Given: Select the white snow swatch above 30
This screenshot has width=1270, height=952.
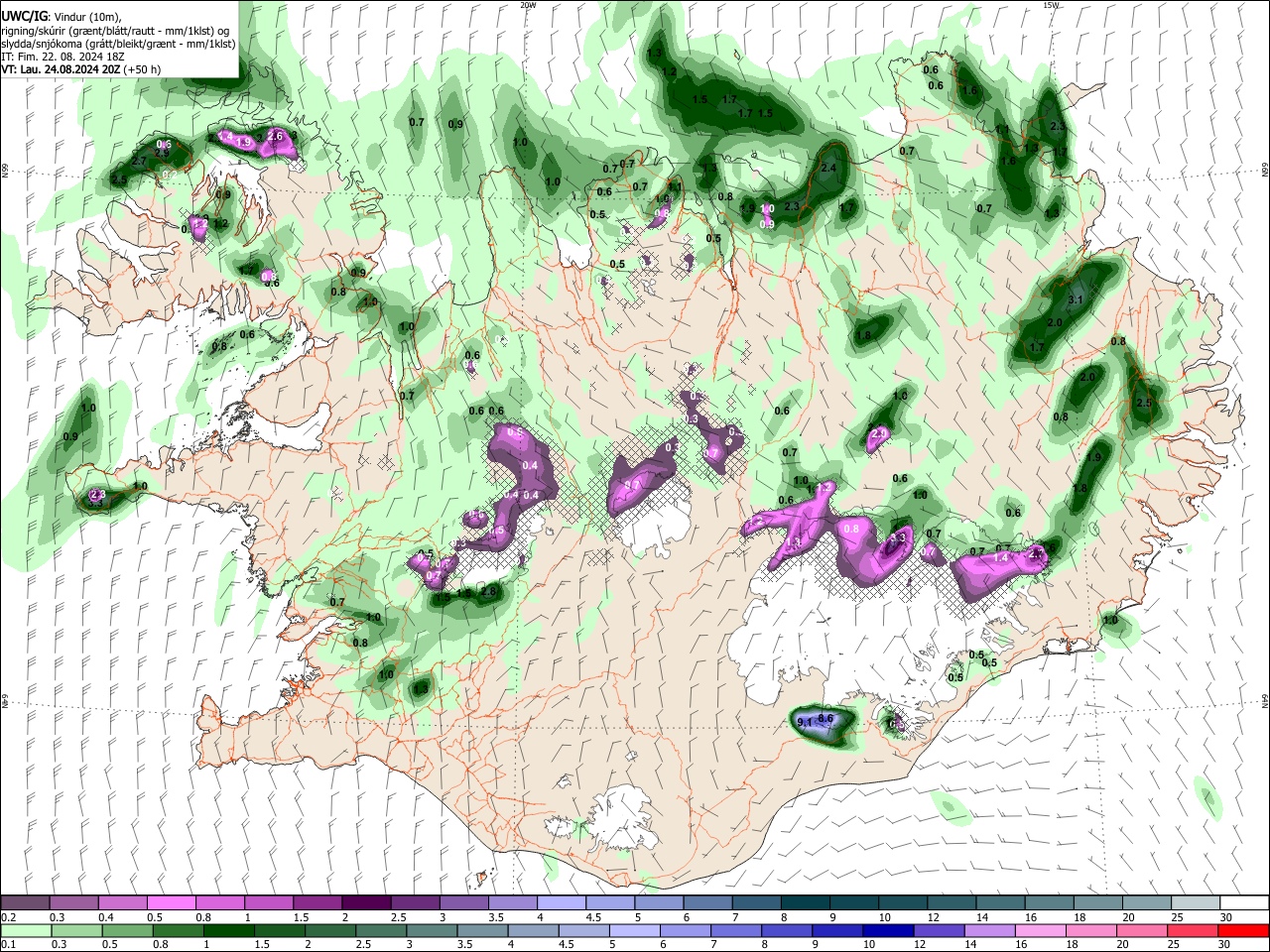Looking at the screenshot, I should click(x=1244, y=902).
